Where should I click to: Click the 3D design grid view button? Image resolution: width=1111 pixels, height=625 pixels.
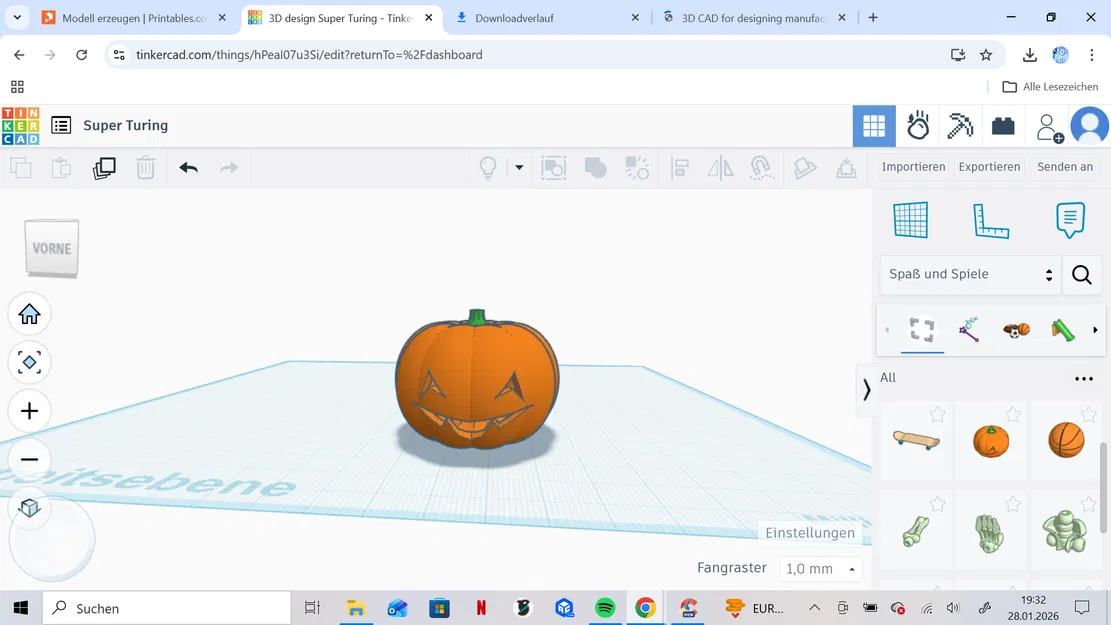(x=874, y=126)
